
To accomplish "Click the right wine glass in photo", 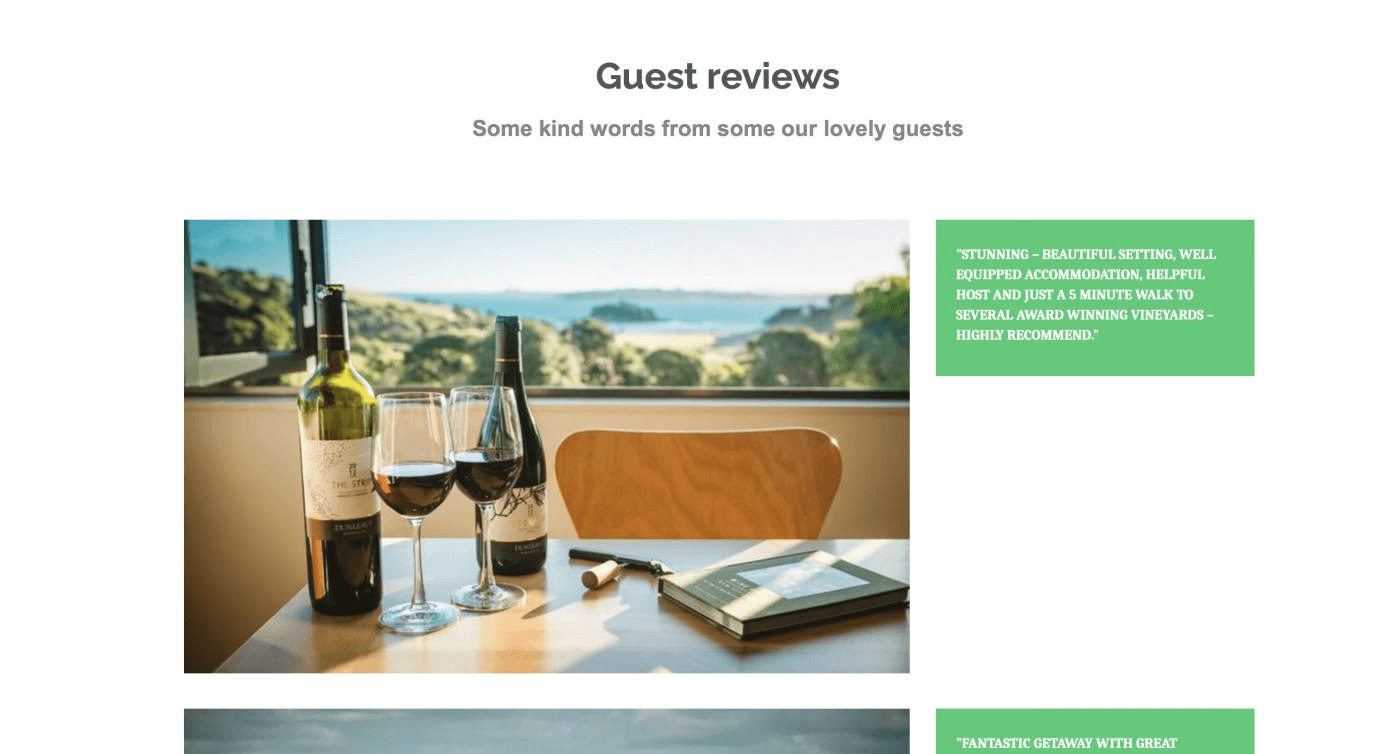I will 486,497.
